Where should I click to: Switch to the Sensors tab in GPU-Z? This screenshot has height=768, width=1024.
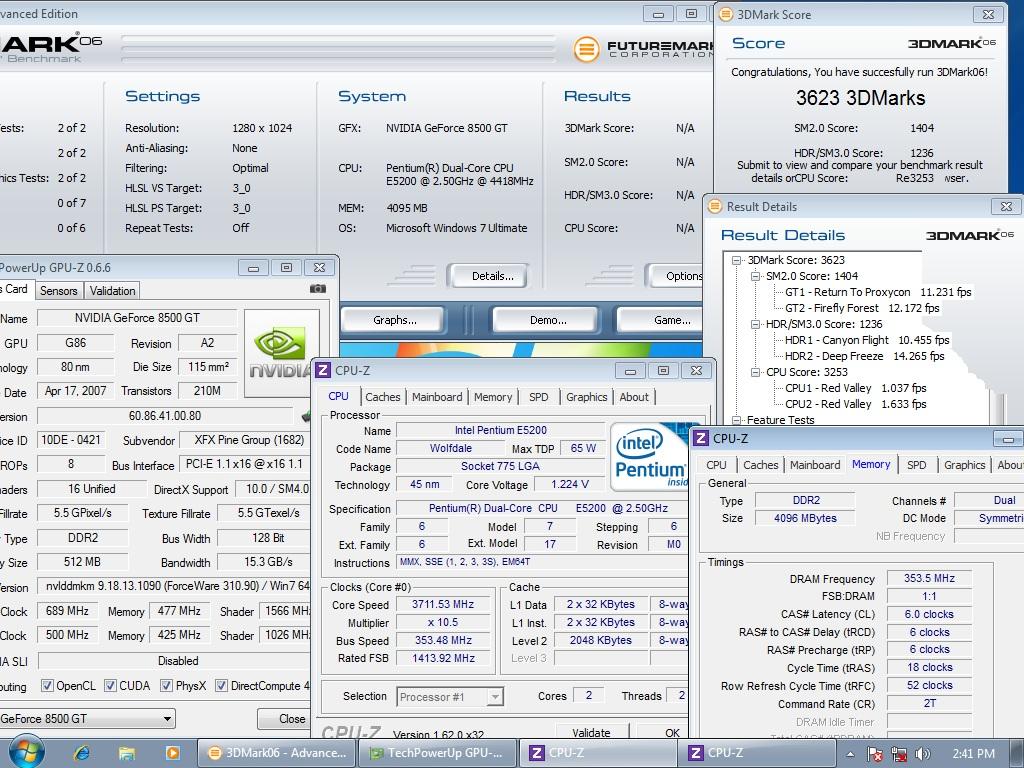coord(59,291)
